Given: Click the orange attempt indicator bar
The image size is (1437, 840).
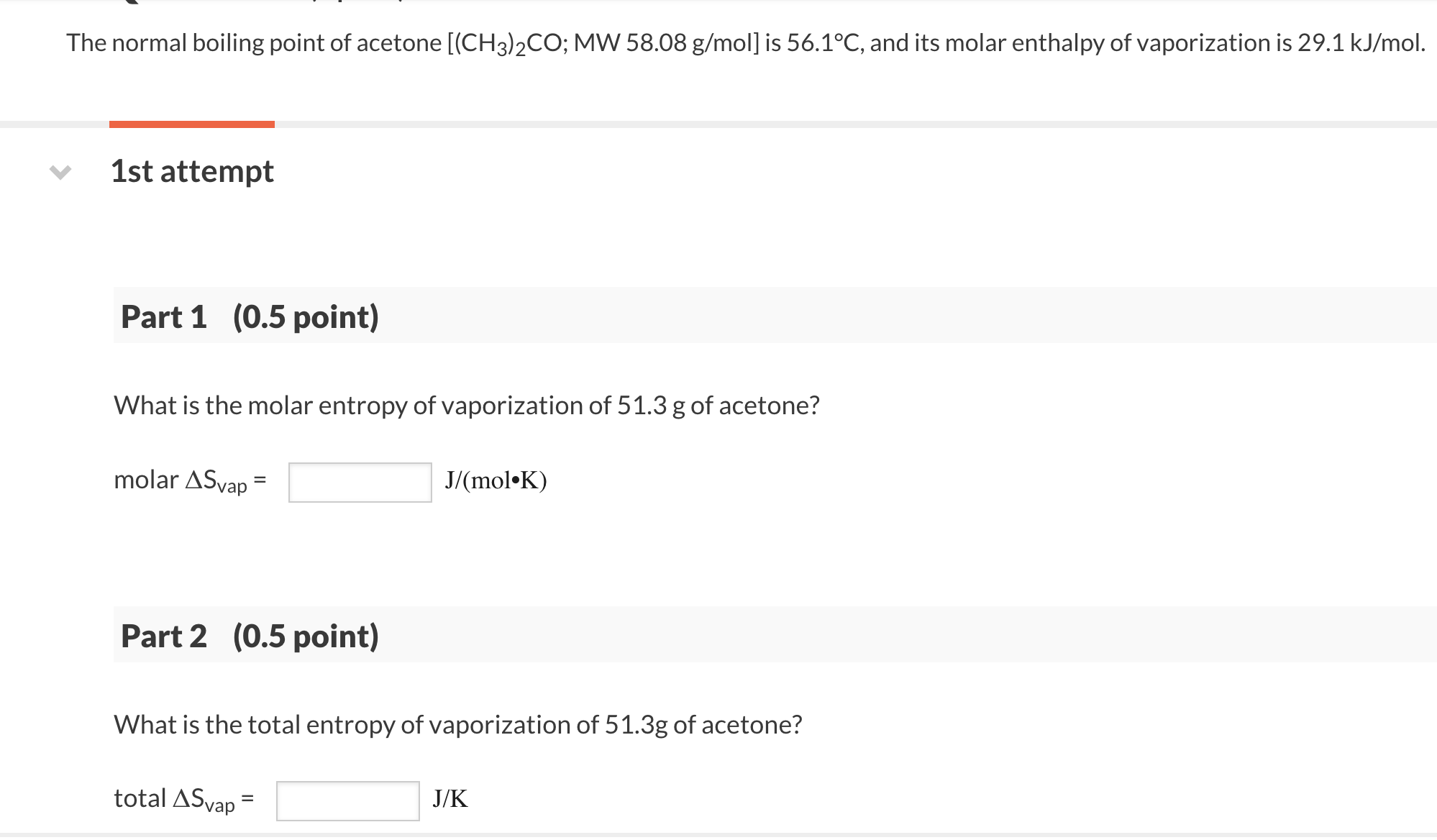Looking at the screenshot, I should (191, 124).
